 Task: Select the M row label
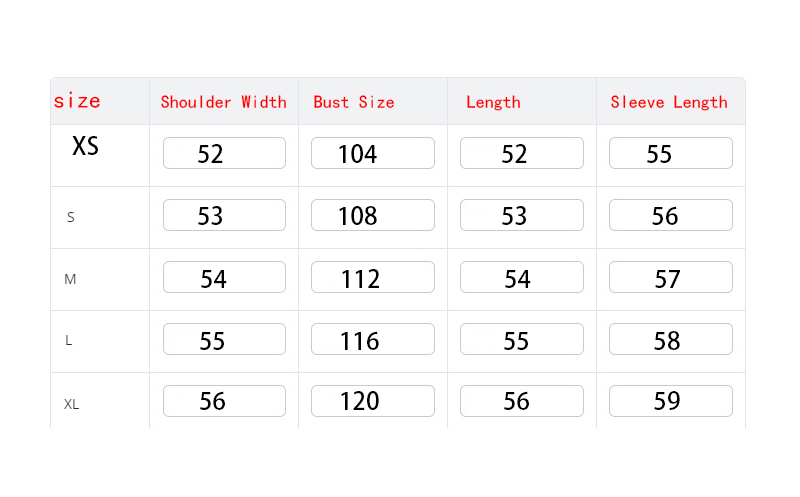click(x=70, y=279)
